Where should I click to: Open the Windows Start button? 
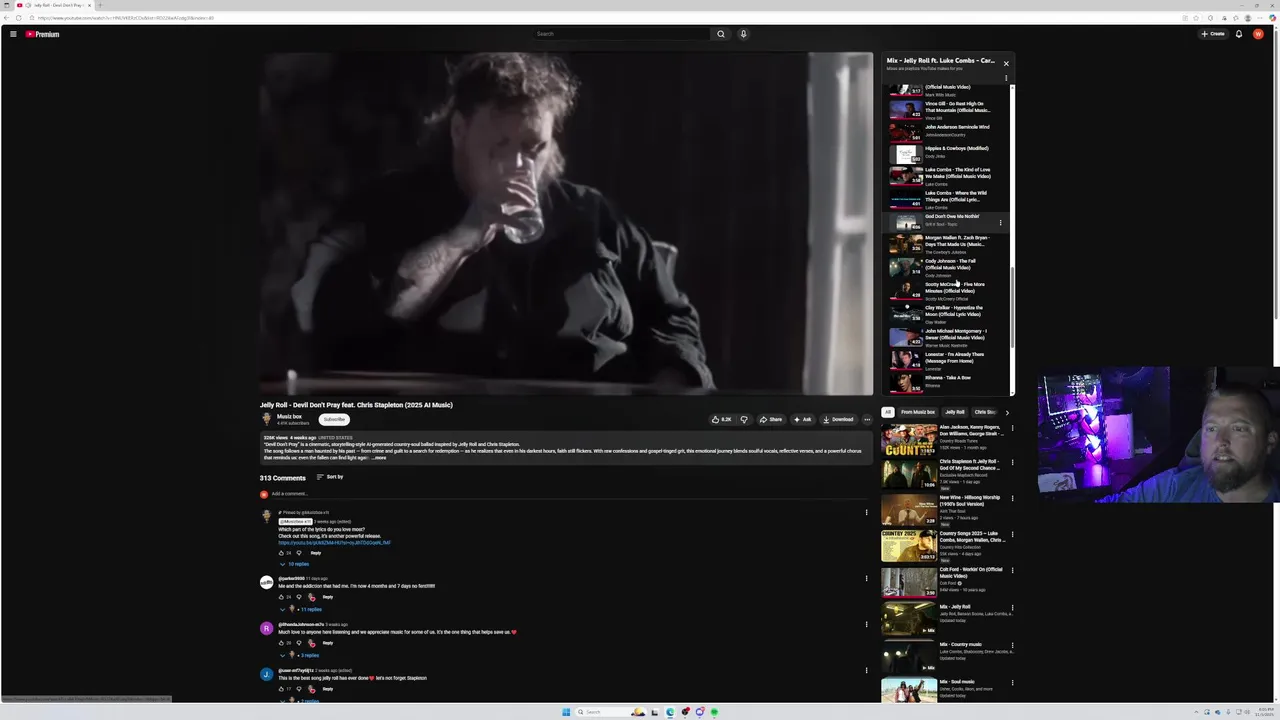click(566, 712)
